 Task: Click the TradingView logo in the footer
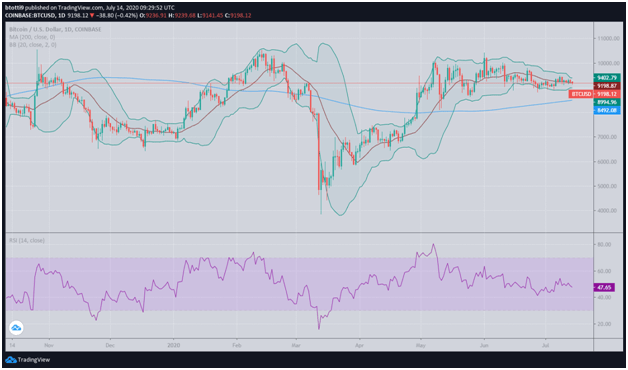(28, 360)
